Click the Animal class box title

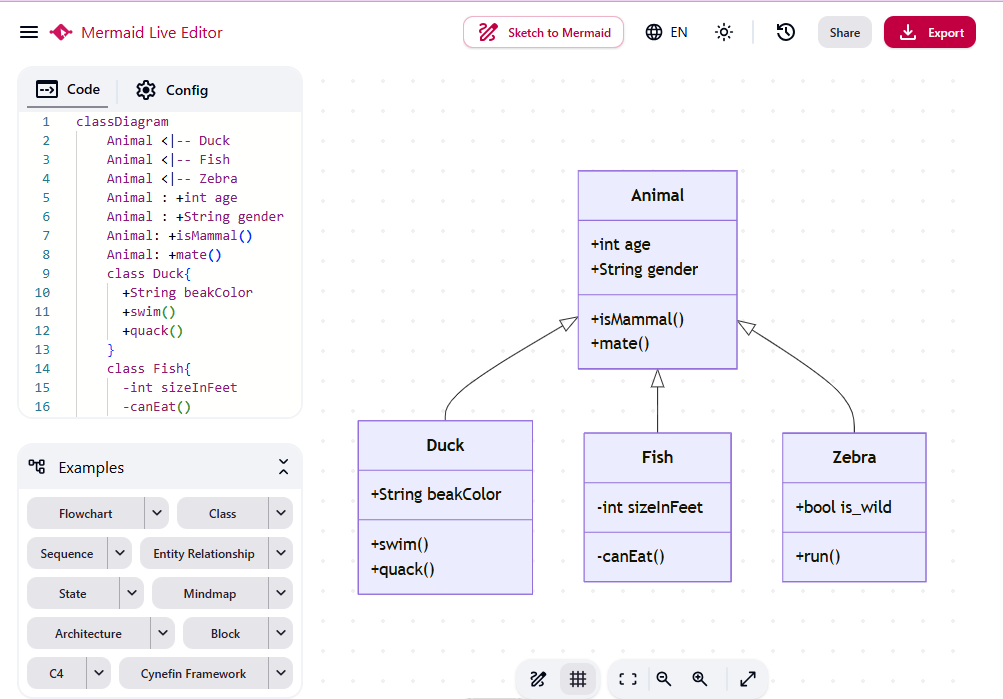pos(657,195)
